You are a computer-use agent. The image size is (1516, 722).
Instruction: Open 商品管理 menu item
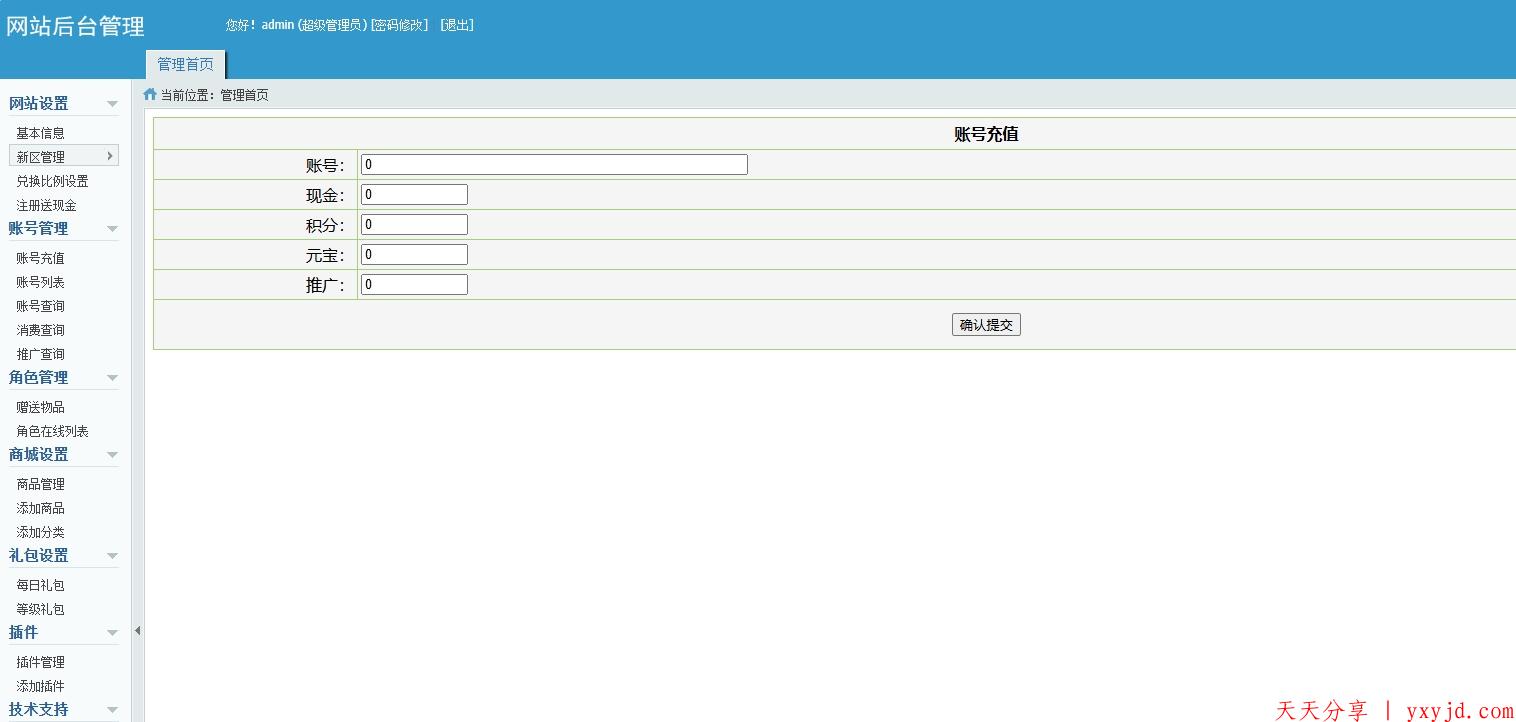(x=40, y=484)
